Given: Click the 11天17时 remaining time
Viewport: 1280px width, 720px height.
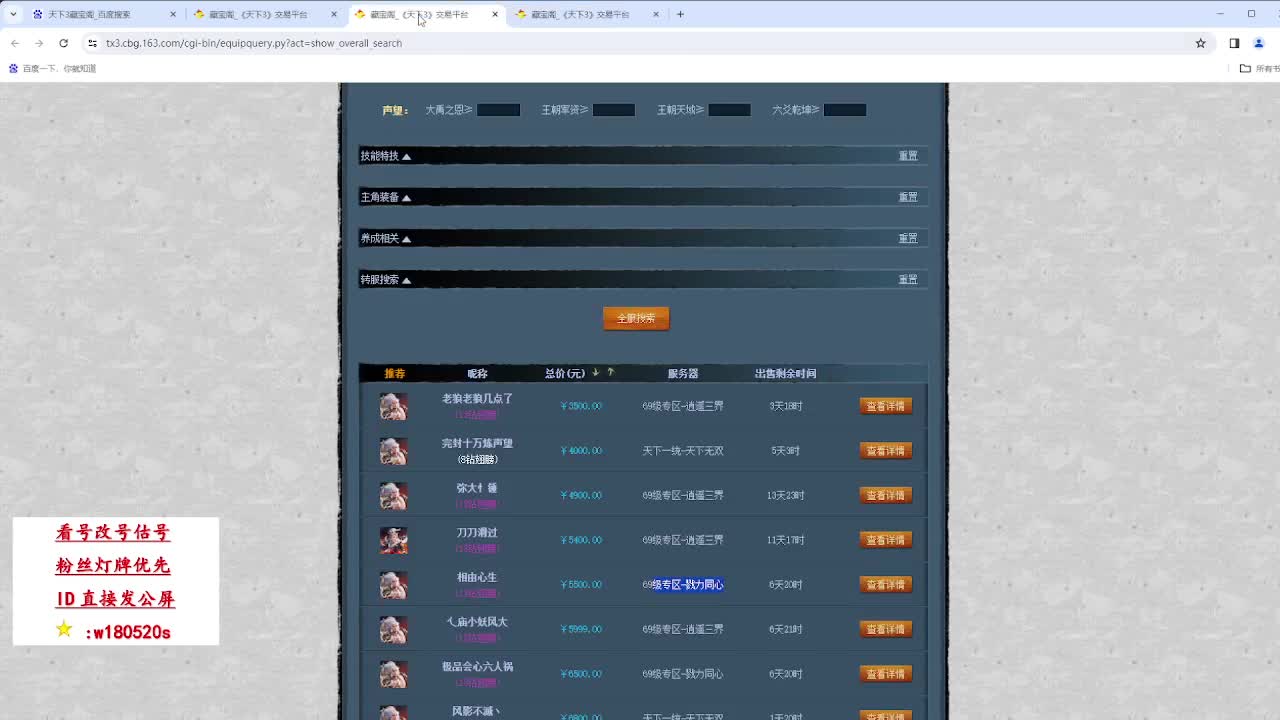Looking at the screenshot, I should [786, 540].
